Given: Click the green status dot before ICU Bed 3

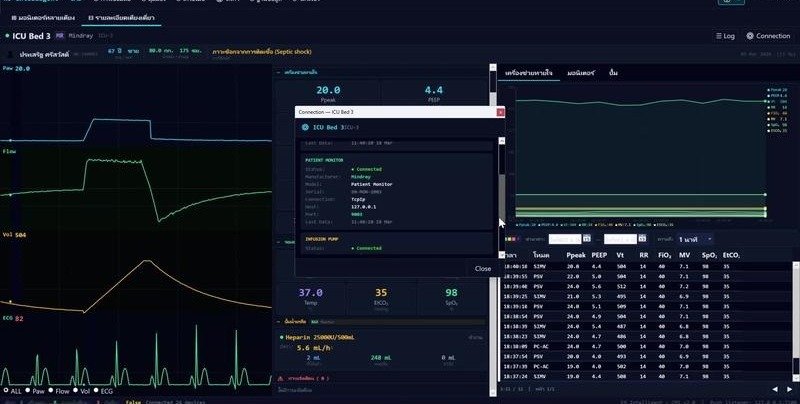Looking at the screenshot, I should [7, 36].
